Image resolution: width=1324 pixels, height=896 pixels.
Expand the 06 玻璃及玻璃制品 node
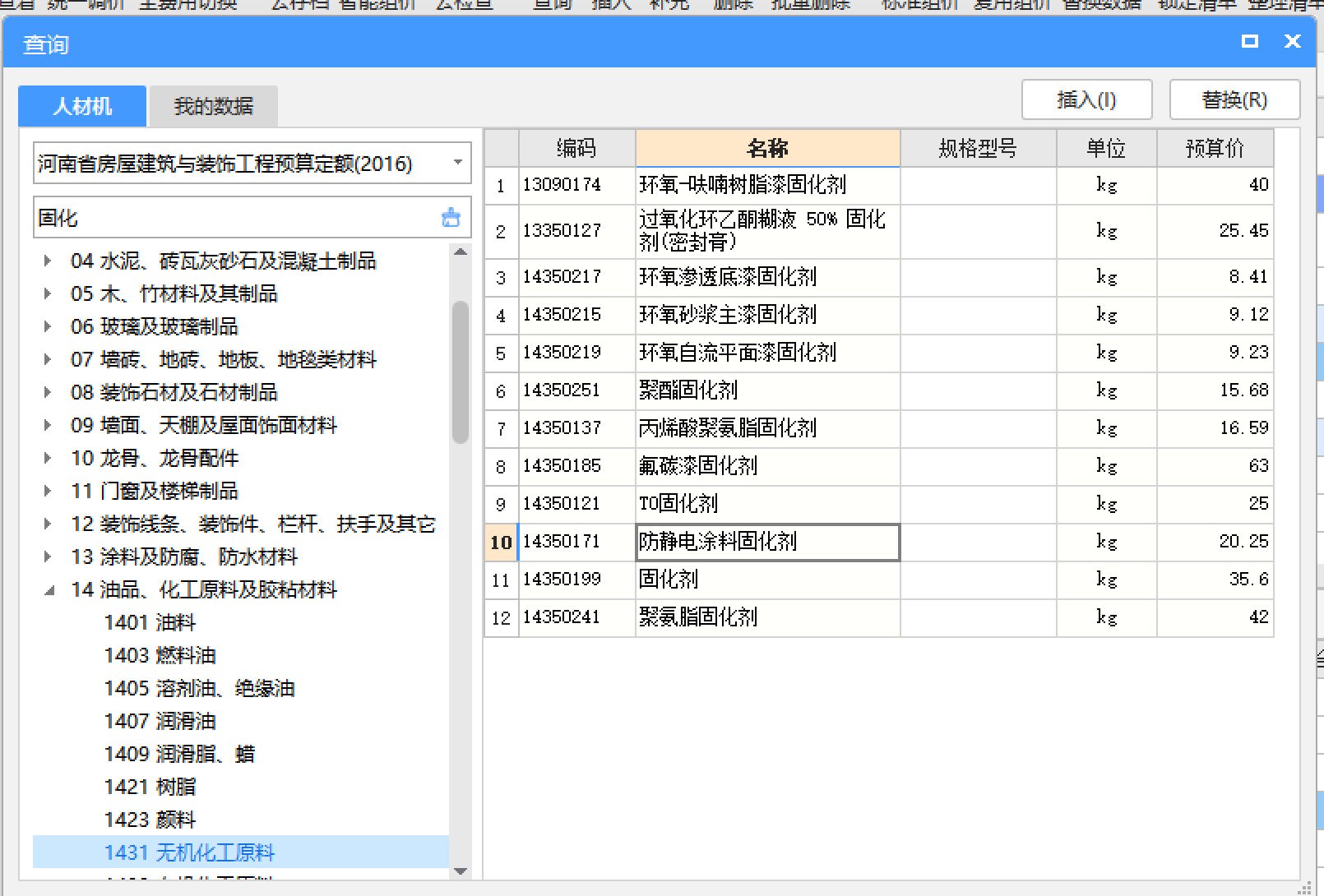(x=48, y=326)
